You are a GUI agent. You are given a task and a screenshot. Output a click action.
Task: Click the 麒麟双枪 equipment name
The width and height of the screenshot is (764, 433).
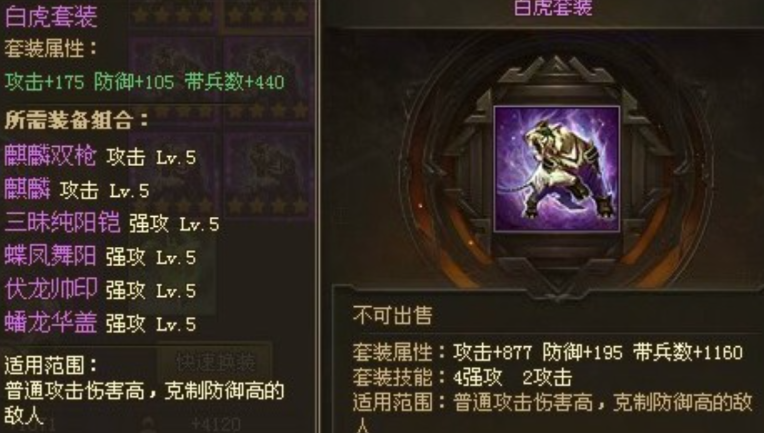50,156
